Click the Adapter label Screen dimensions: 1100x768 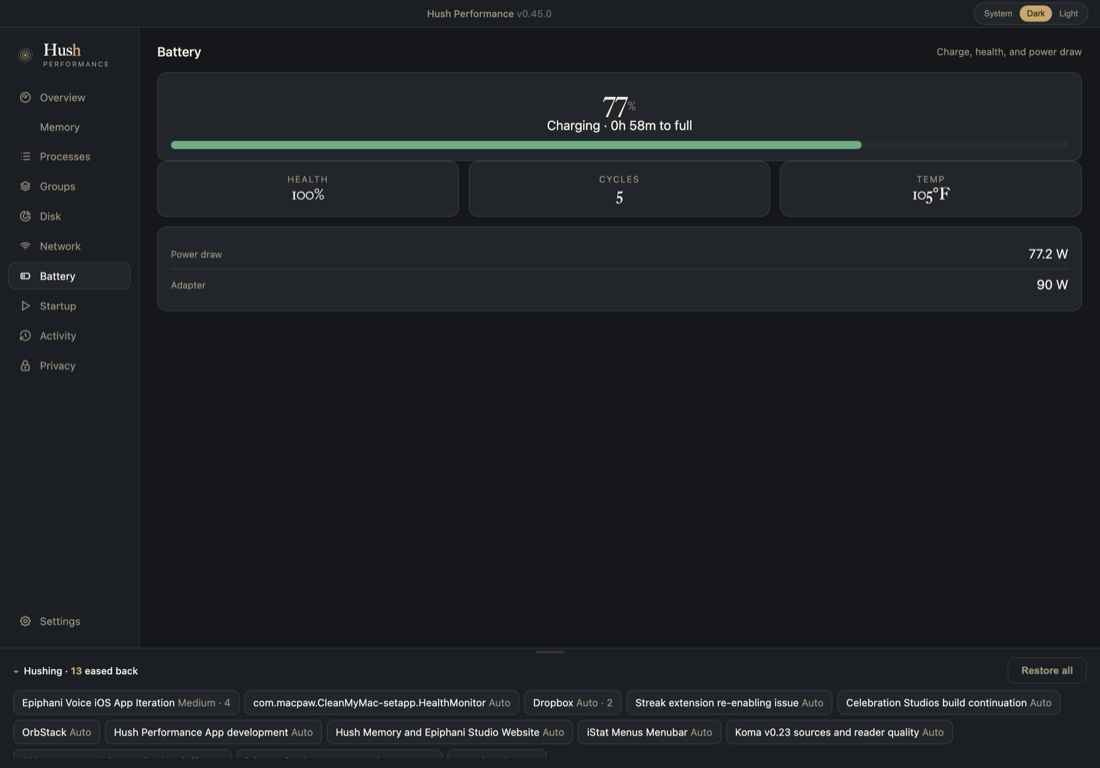[188, 285]
